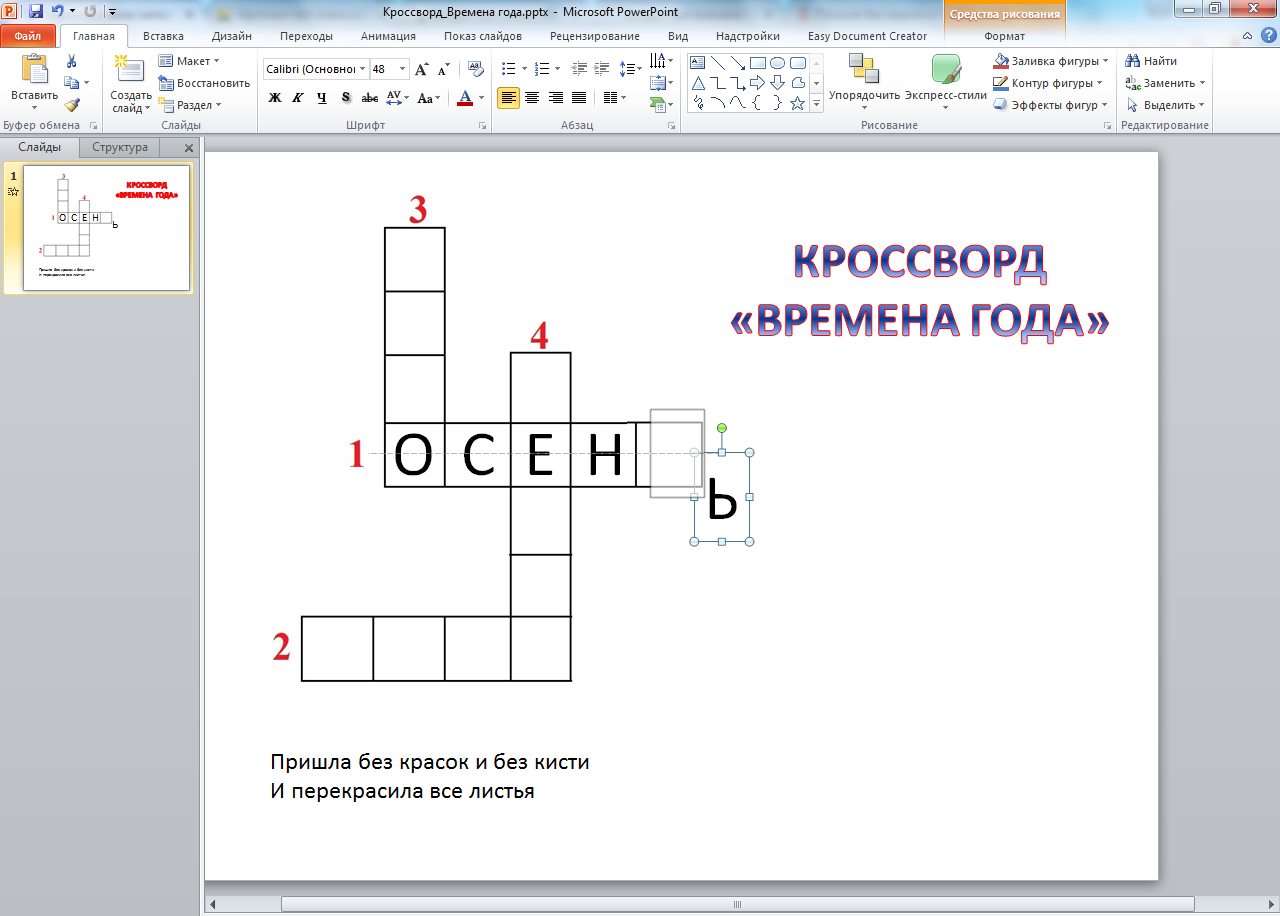
Task: Open align text vertical options
Action: coord(661,82)
